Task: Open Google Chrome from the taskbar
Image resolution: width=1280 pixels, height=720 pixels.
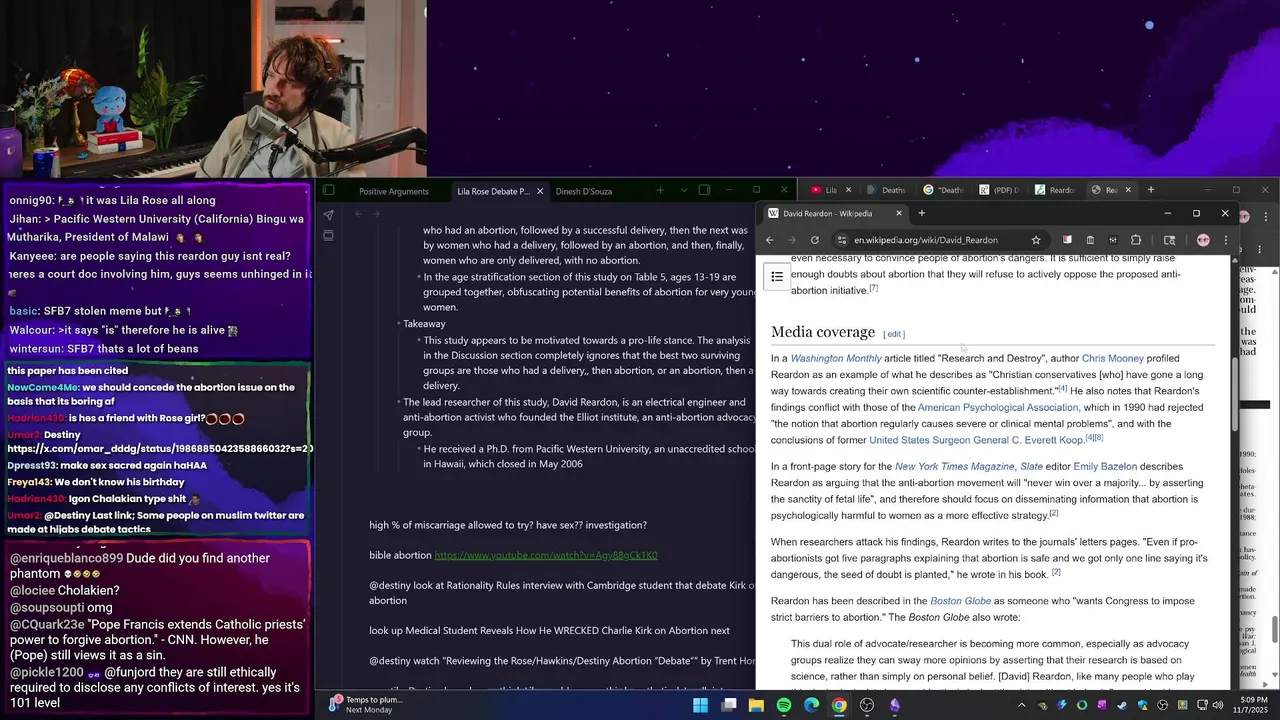Action: point(839,705)
